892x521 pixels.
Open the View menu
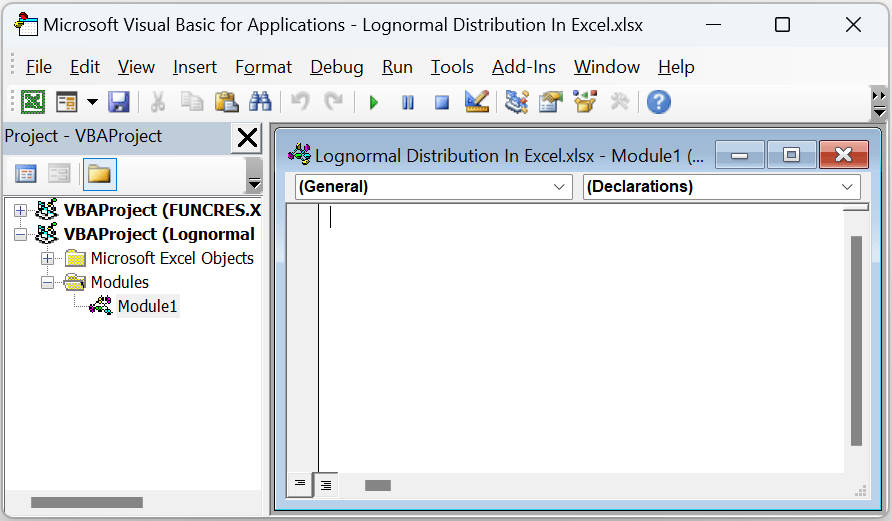pyautogui.click(x=136, y=67)
